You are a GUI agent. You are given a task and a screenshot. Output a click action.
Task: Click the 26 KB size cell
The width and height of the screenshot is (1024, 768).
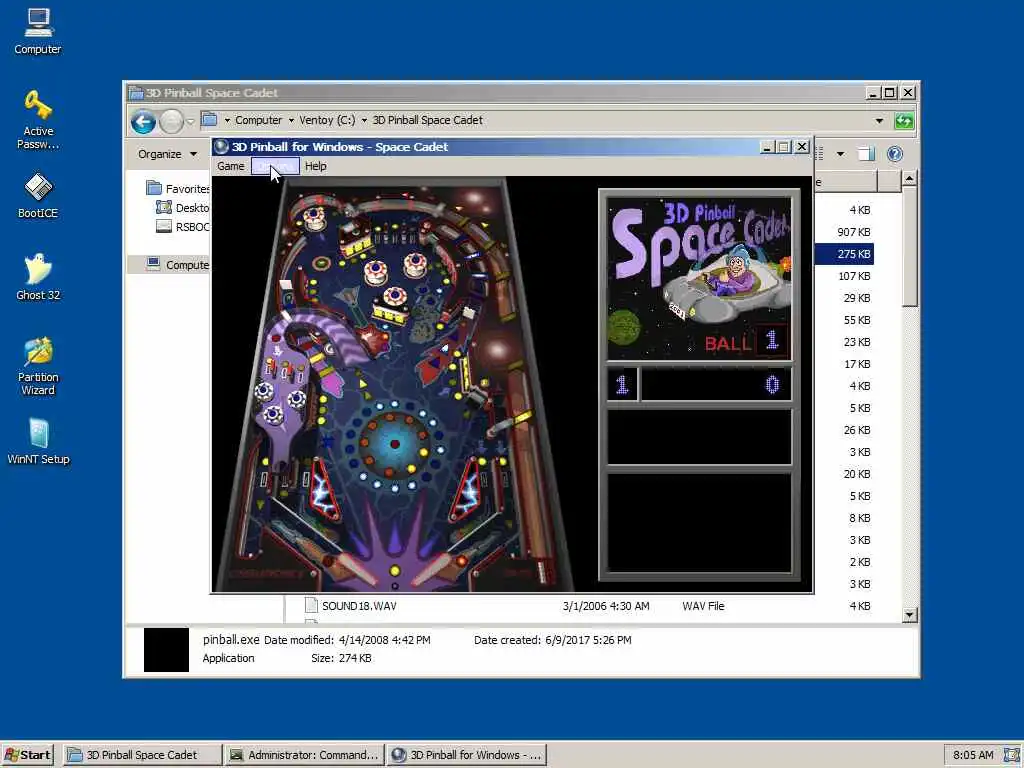click(857, 430)
